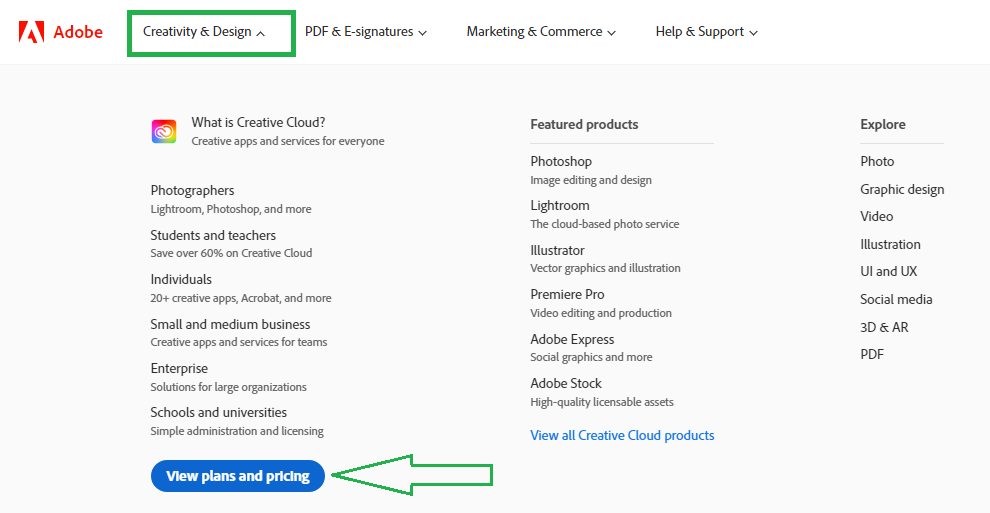Choose the Individuals plan link

(x=181, y=279)
